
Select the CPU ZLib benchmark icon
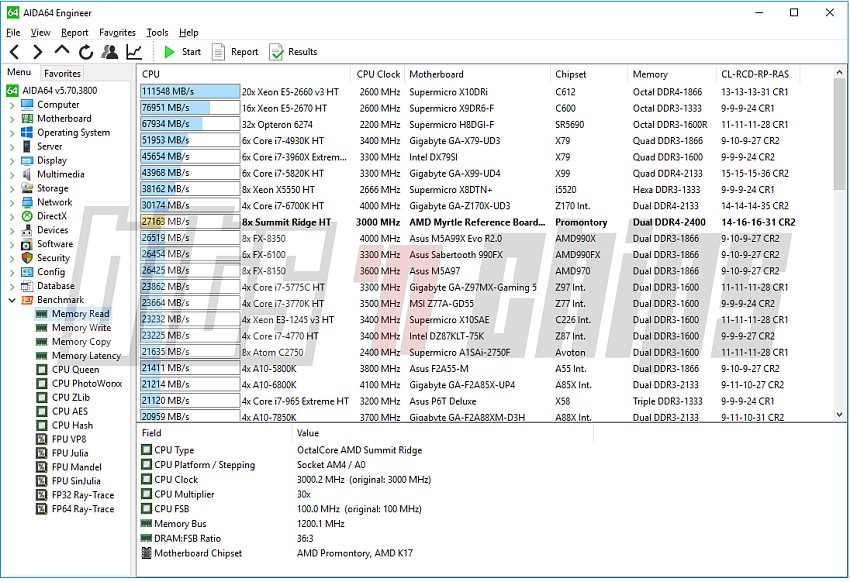tap(41, 398)
